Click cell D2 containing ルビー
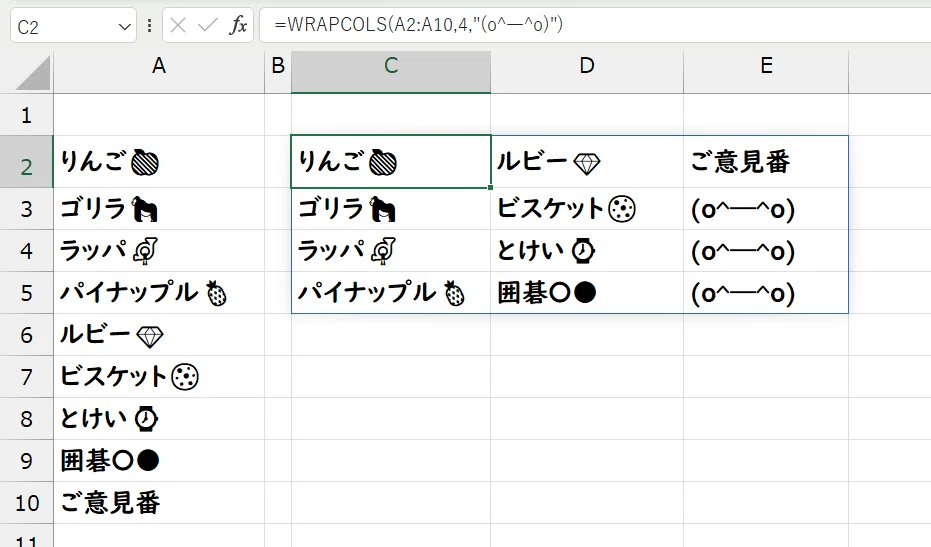The width and height of the screenshot is (931, 547). coord(587,162)
